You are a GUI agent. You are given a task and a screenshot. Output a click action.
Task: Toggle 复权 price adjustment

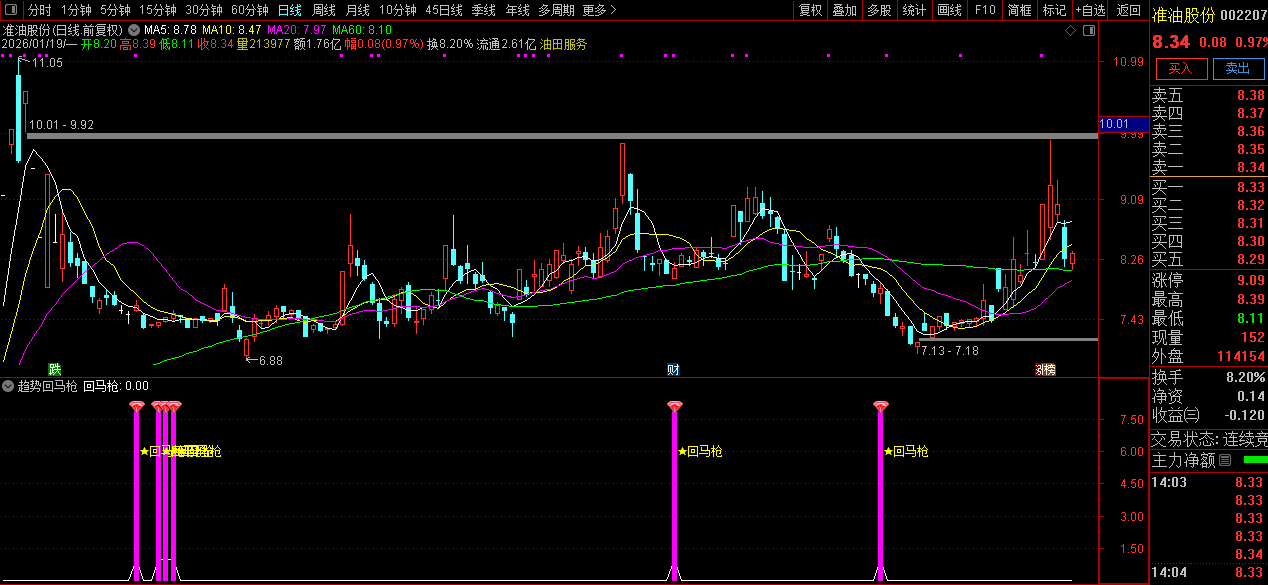[x=810, y=10]
